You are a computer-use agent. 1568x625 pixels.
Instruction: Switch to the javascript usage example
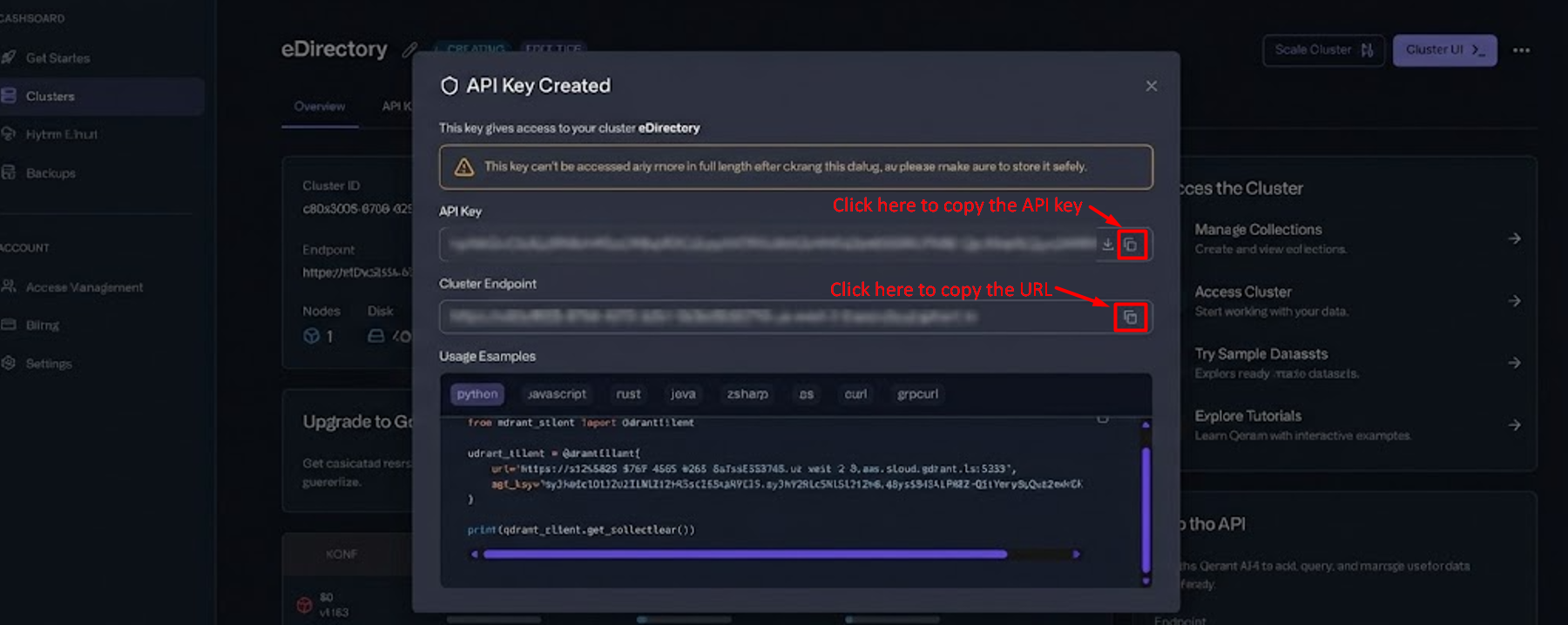point(557,394)
